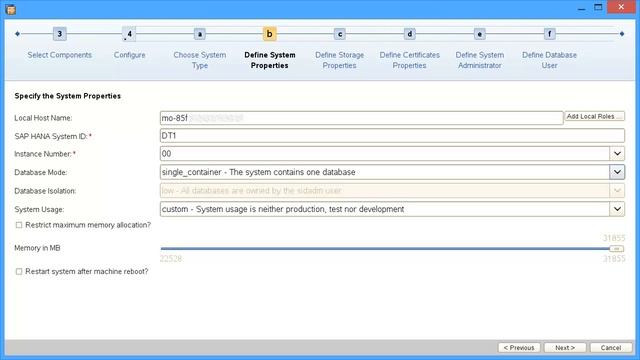This screenshot has width=640, height=360.
Task: Go to the Define Certificates Properties step label
Action: [x=409, y=60]
